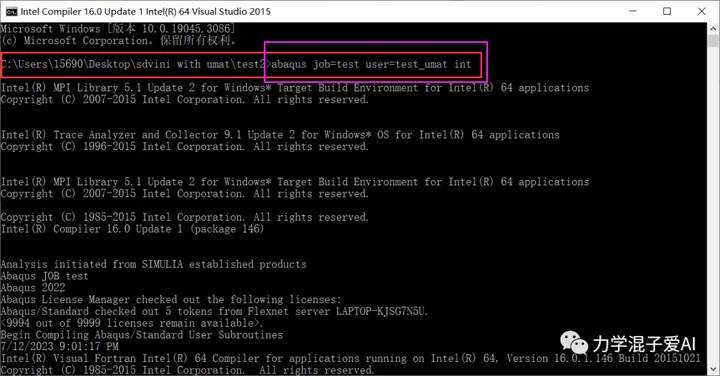
Task: Click the vertical scrollbar thumb
Action: point(713,41)
